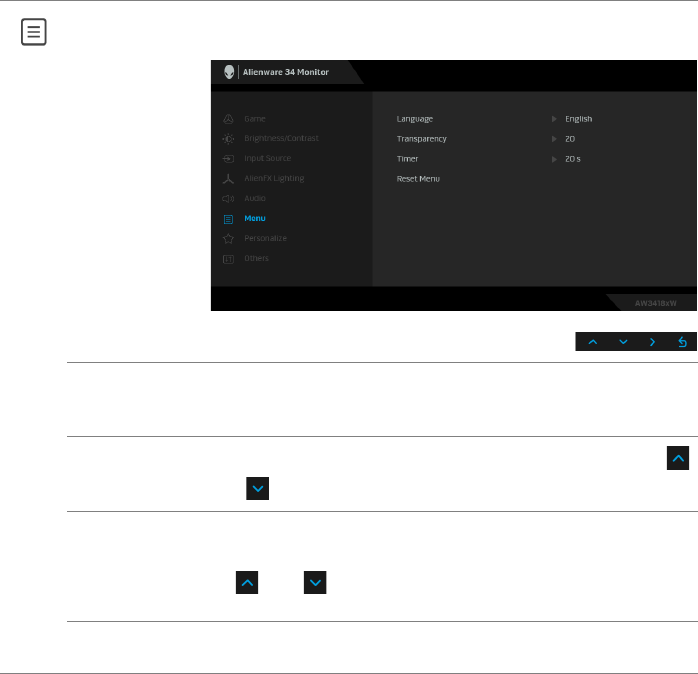Click the AW3418xW model label
This screenshot has height=674, width=698.
[x=655, y=303]
